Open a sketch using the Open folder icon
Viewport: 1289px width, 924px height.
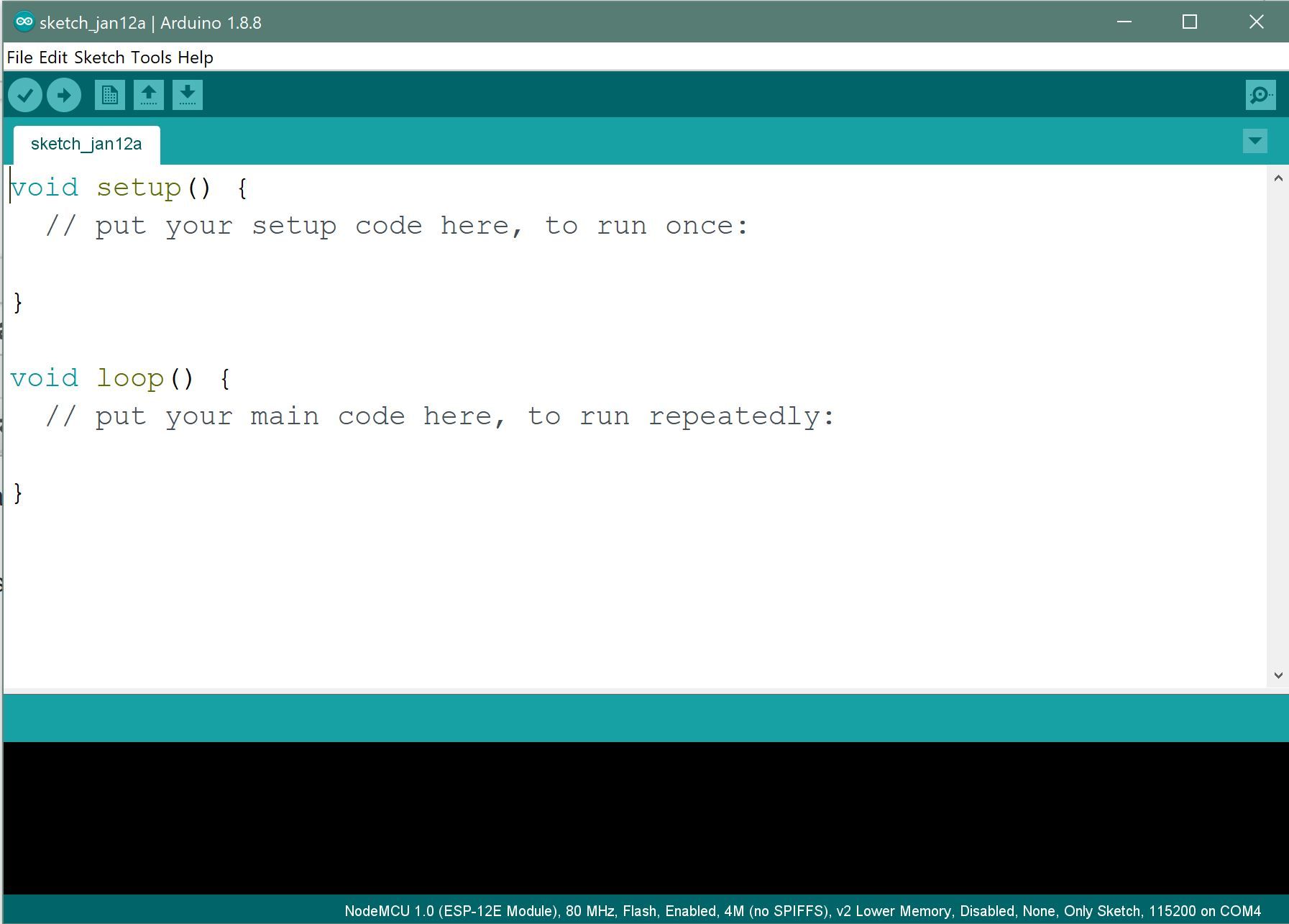coord(149,94)
